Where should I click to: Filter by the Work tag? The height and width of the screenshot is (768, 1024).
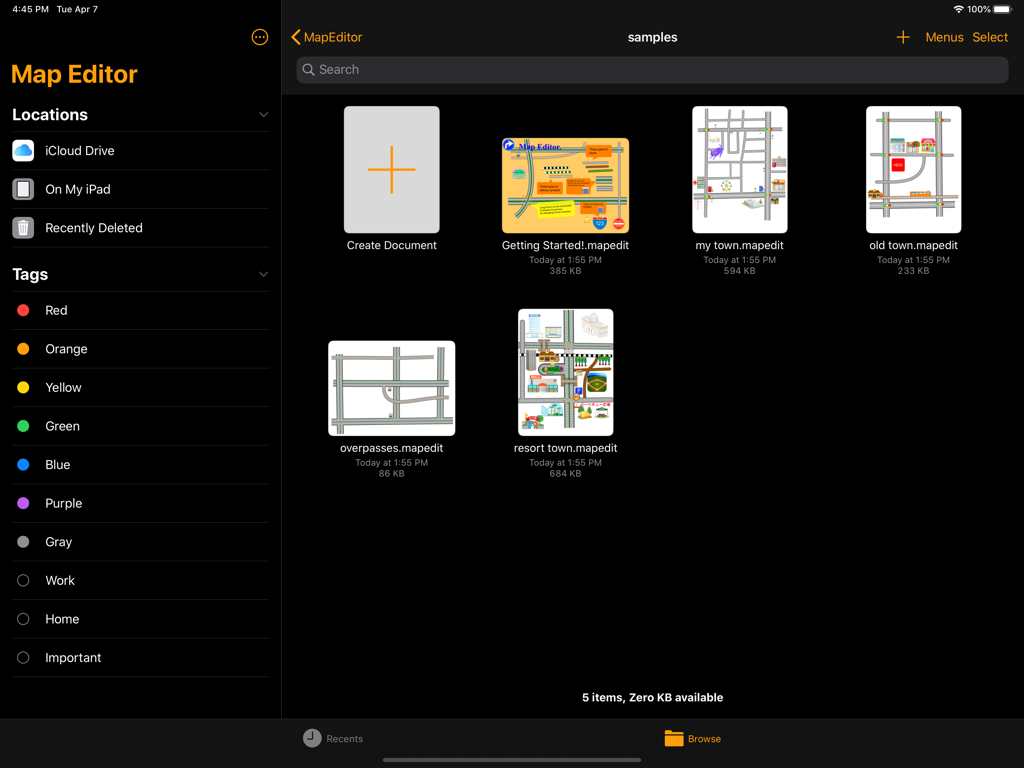tap(60, 580)
